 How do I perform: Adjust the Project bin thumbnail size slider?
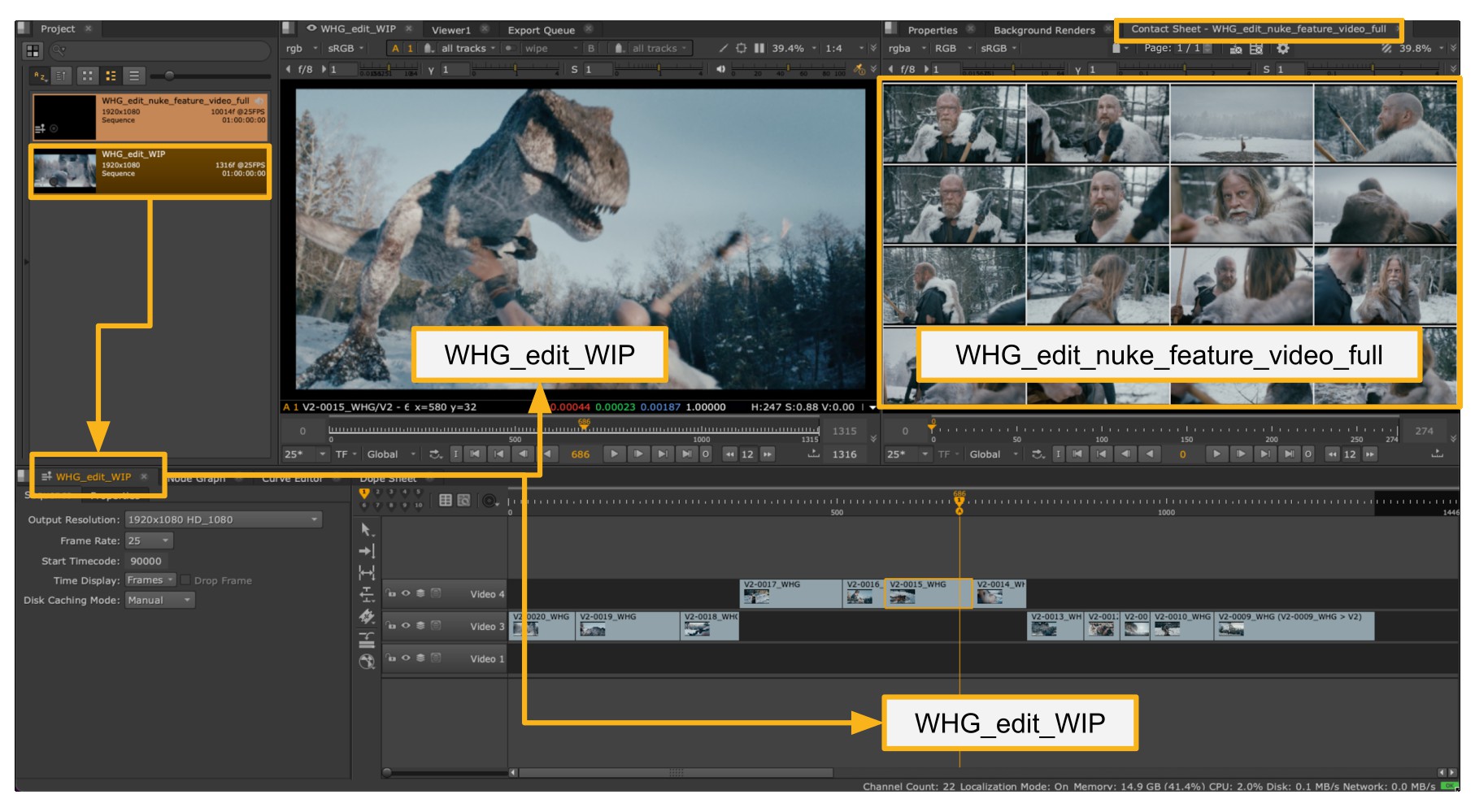point(169,76)
